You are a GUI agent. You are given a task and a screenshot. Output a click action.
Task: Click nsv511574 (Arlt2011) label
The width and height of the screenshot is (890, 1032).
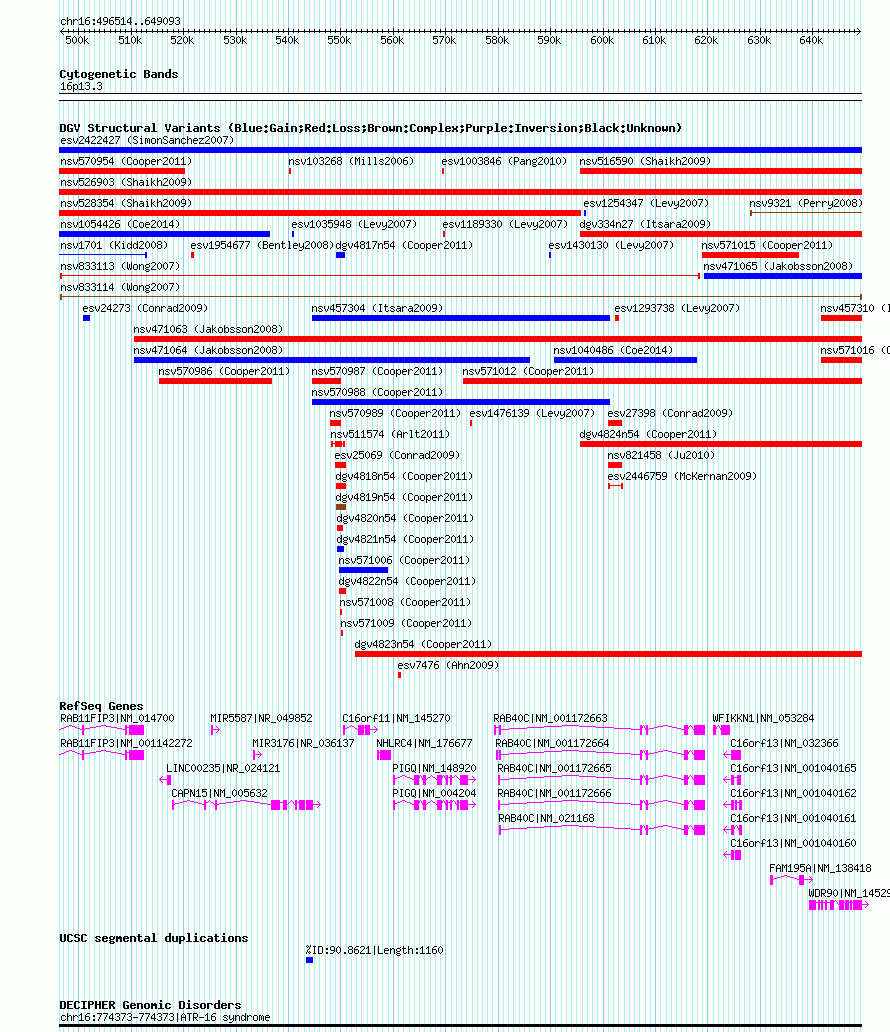point(390,435)
